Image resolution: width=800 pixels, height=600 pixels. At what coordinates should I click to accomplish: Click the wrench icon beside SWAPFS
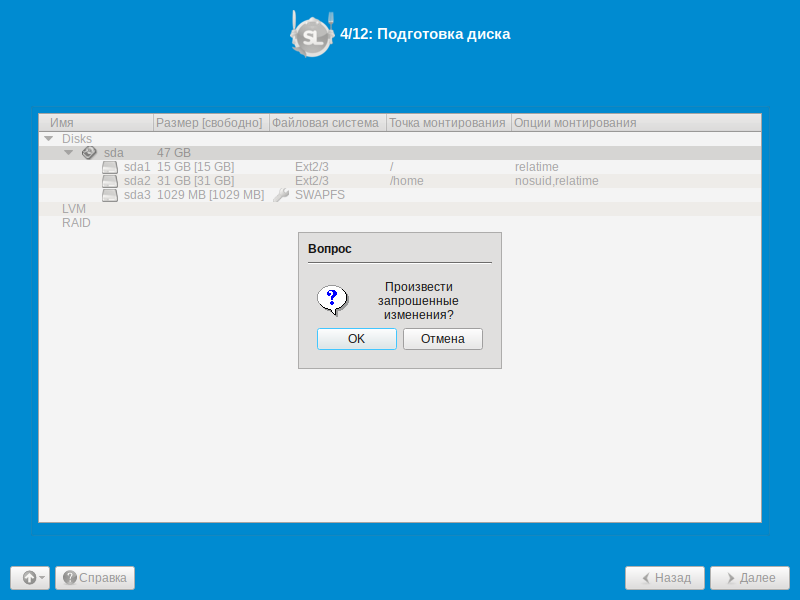point(281,195)
